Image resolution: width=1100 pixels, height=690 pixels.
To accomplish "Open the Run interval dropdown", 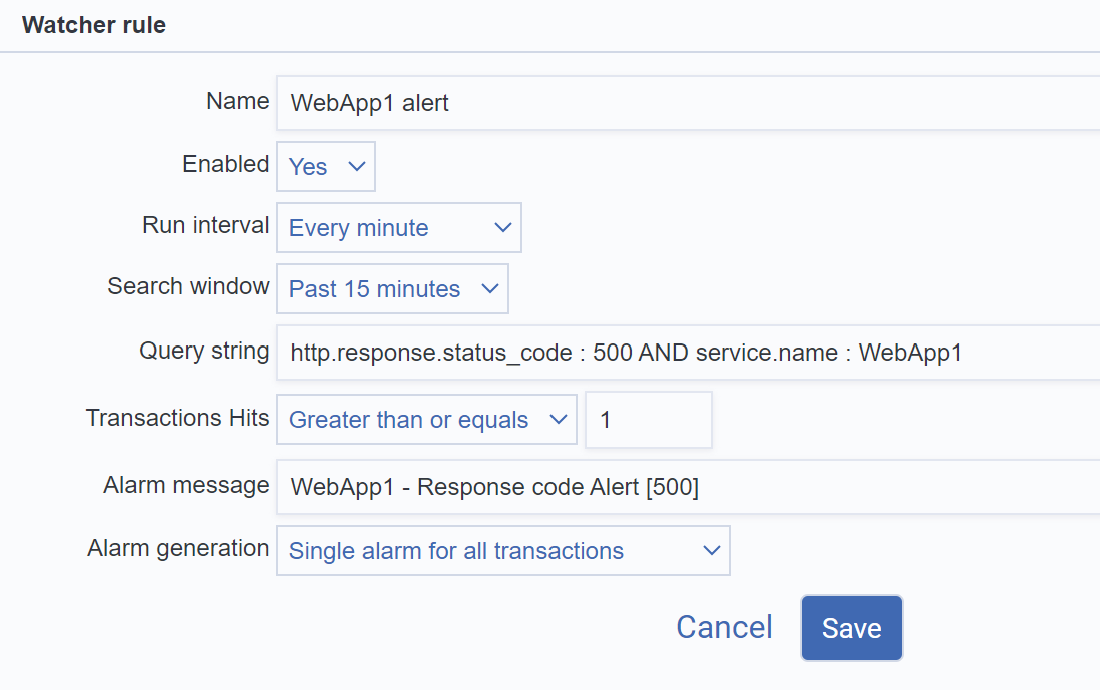I will coord(398,227).
